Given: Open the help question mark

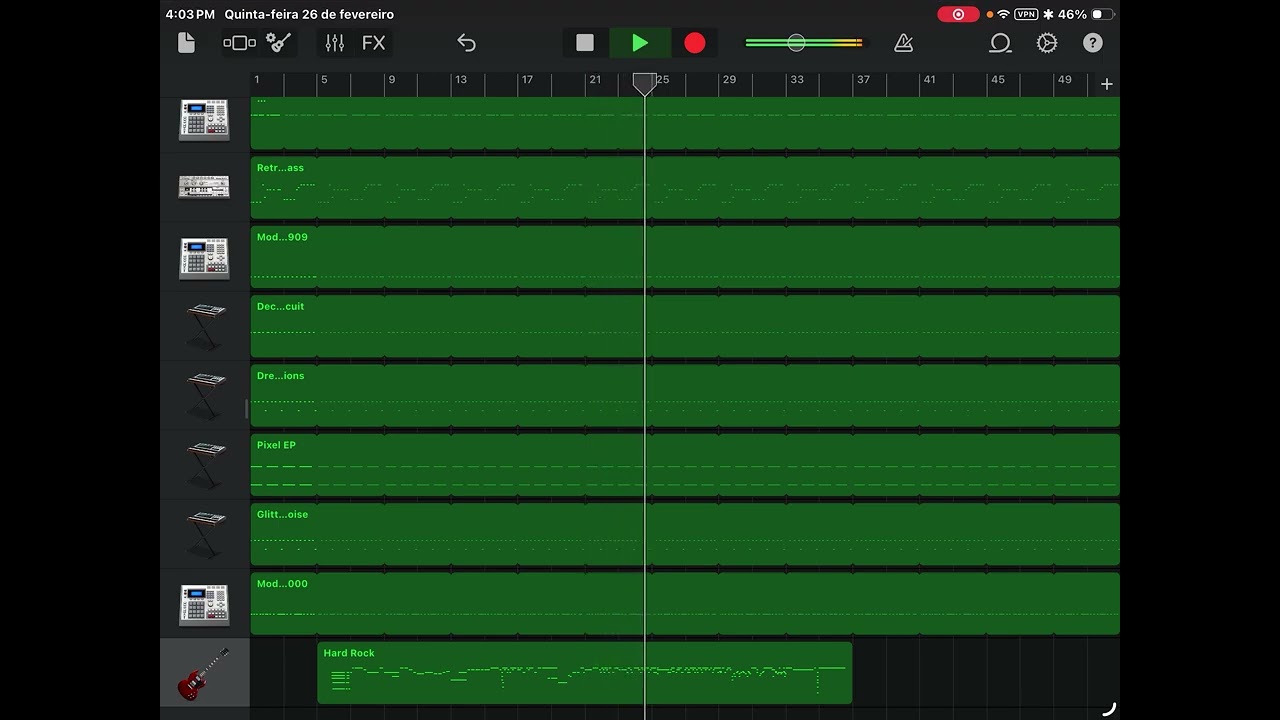Looking at the screenshot, I should tap(1093, 43).
